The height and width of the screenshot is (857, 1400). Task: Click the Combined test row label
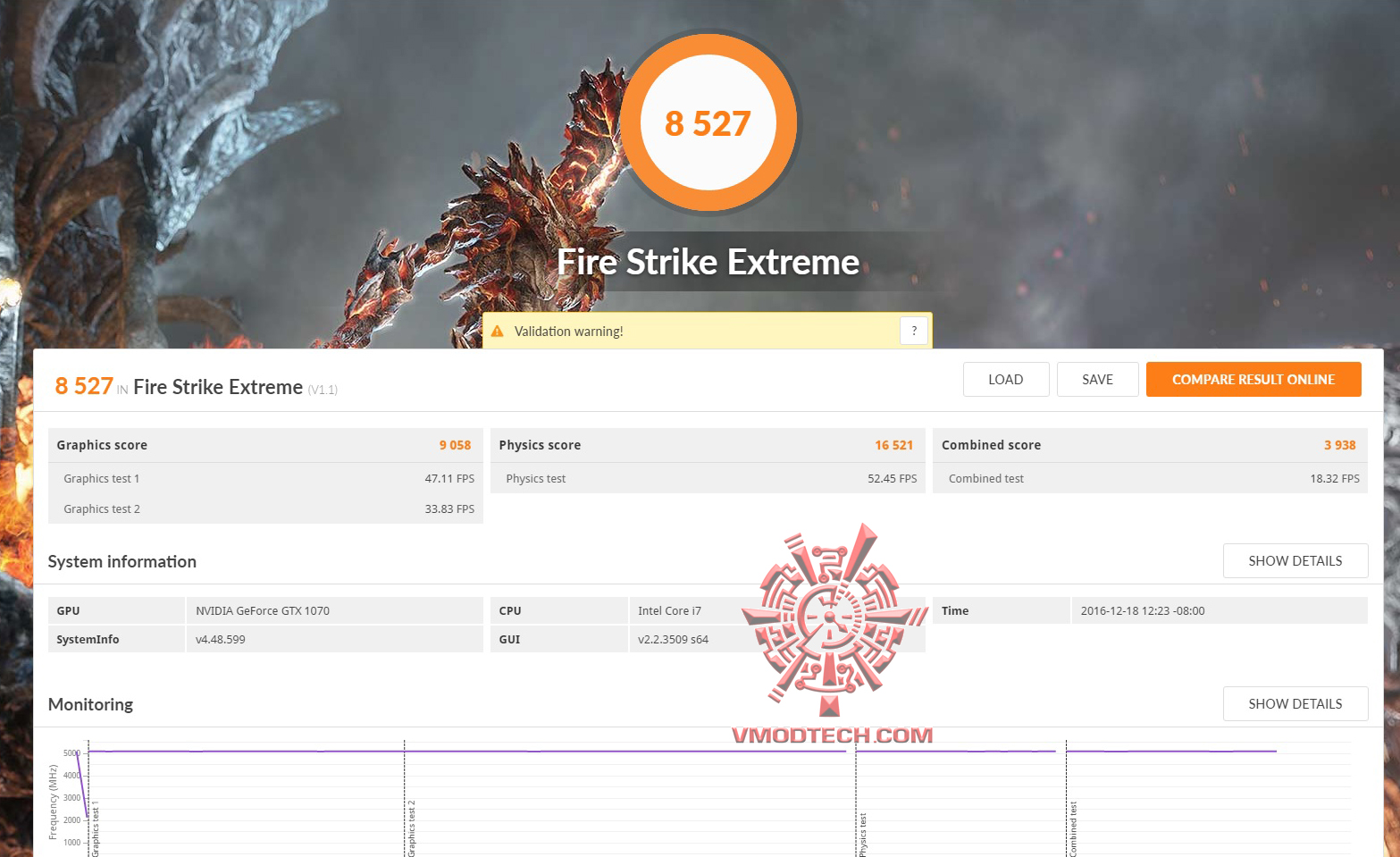pos(986,478)
